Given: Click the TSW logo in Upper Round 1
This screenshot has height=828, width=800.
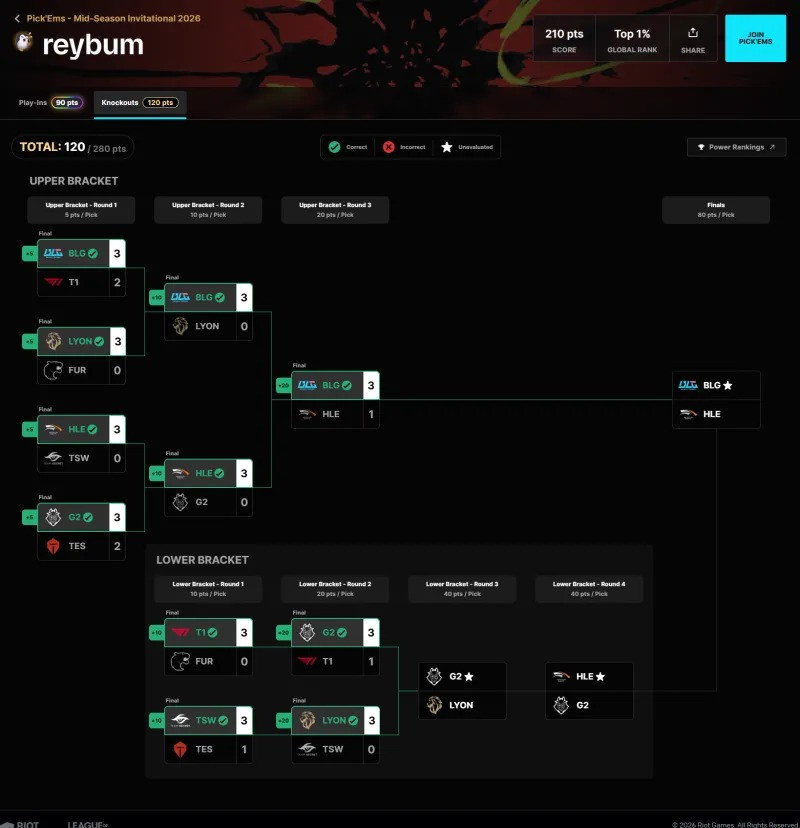Looking at the screenshot, I should pyautogui.click(x=53, y=458).
